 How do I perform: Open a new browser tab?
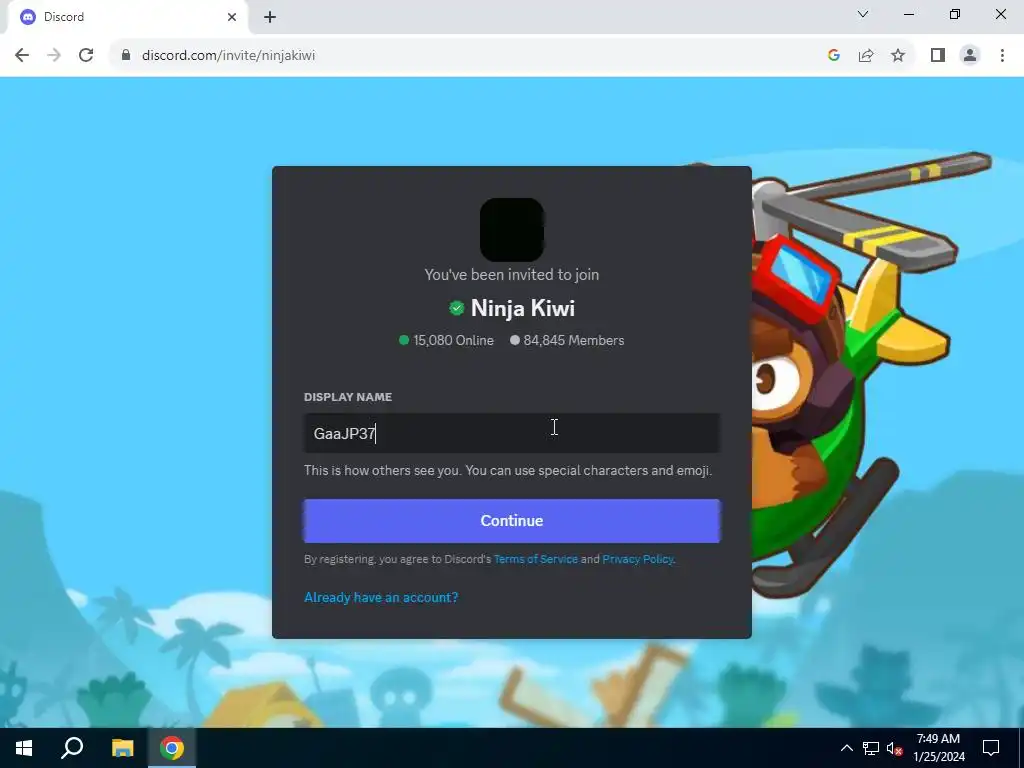[x=270, y=17]
